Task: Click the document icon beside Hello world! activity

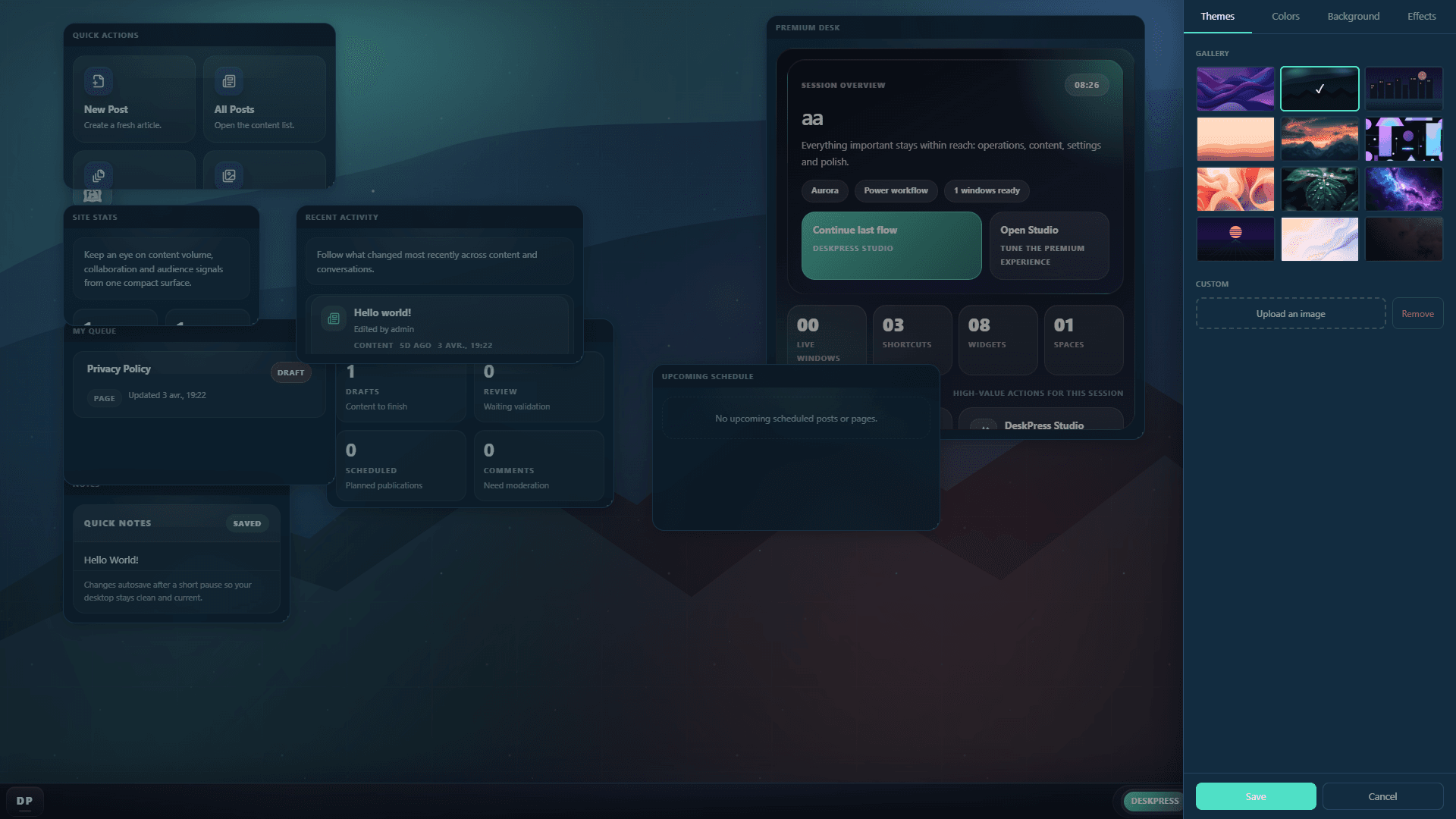Action: pyautogui.click(x=333, y=318)
